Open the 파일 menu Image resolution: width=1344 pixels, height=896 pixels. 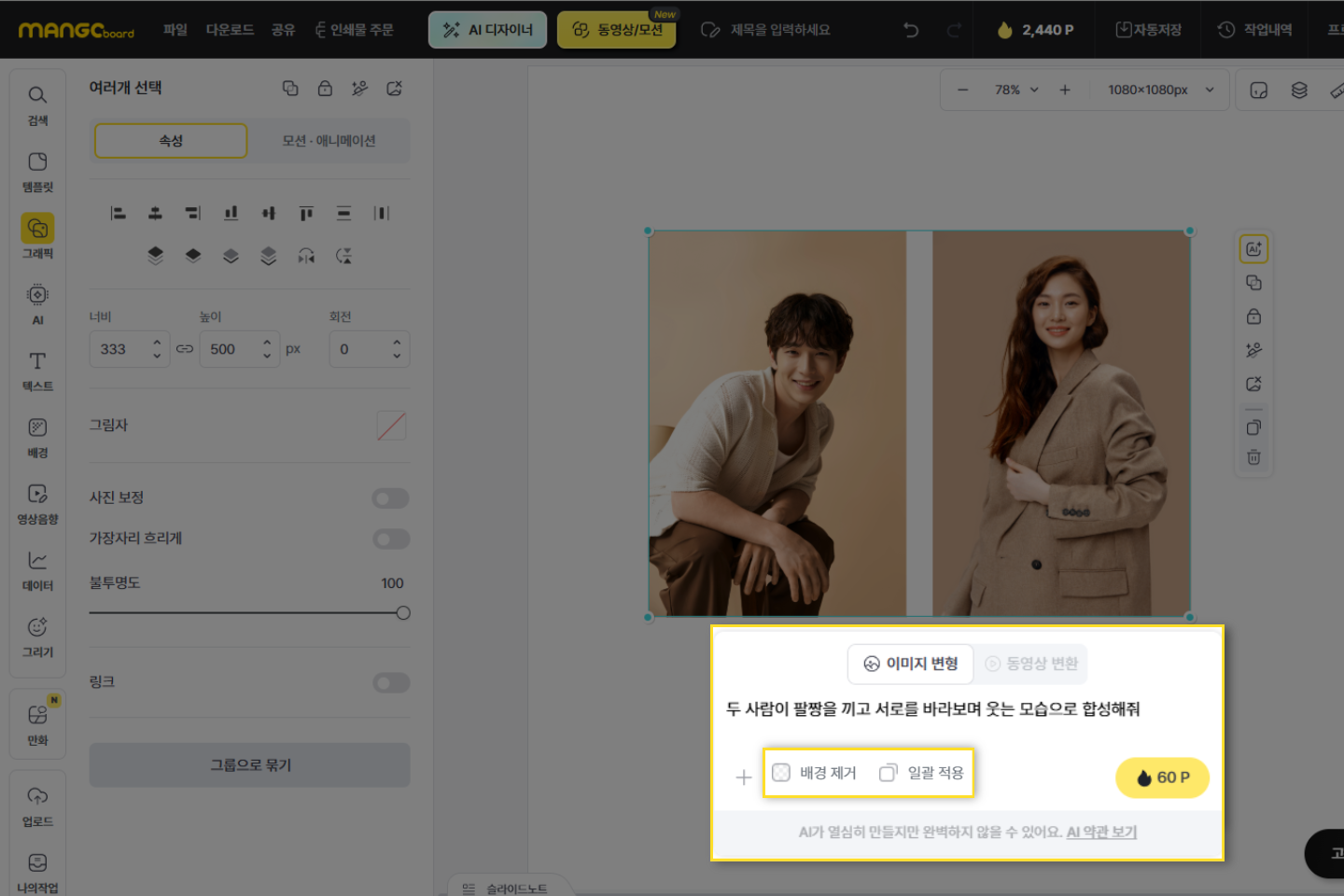[x=175, y=30]
